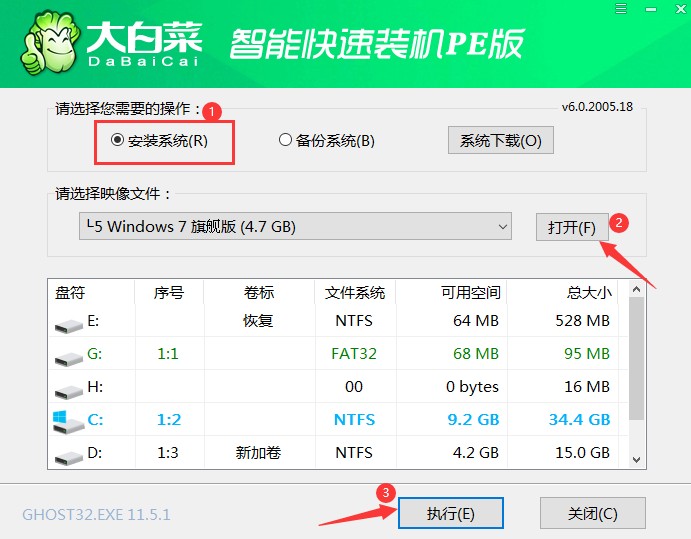This screenshot has height=539, width=691.
Task: Select the D: drive letter text
Action: [95, 453]
